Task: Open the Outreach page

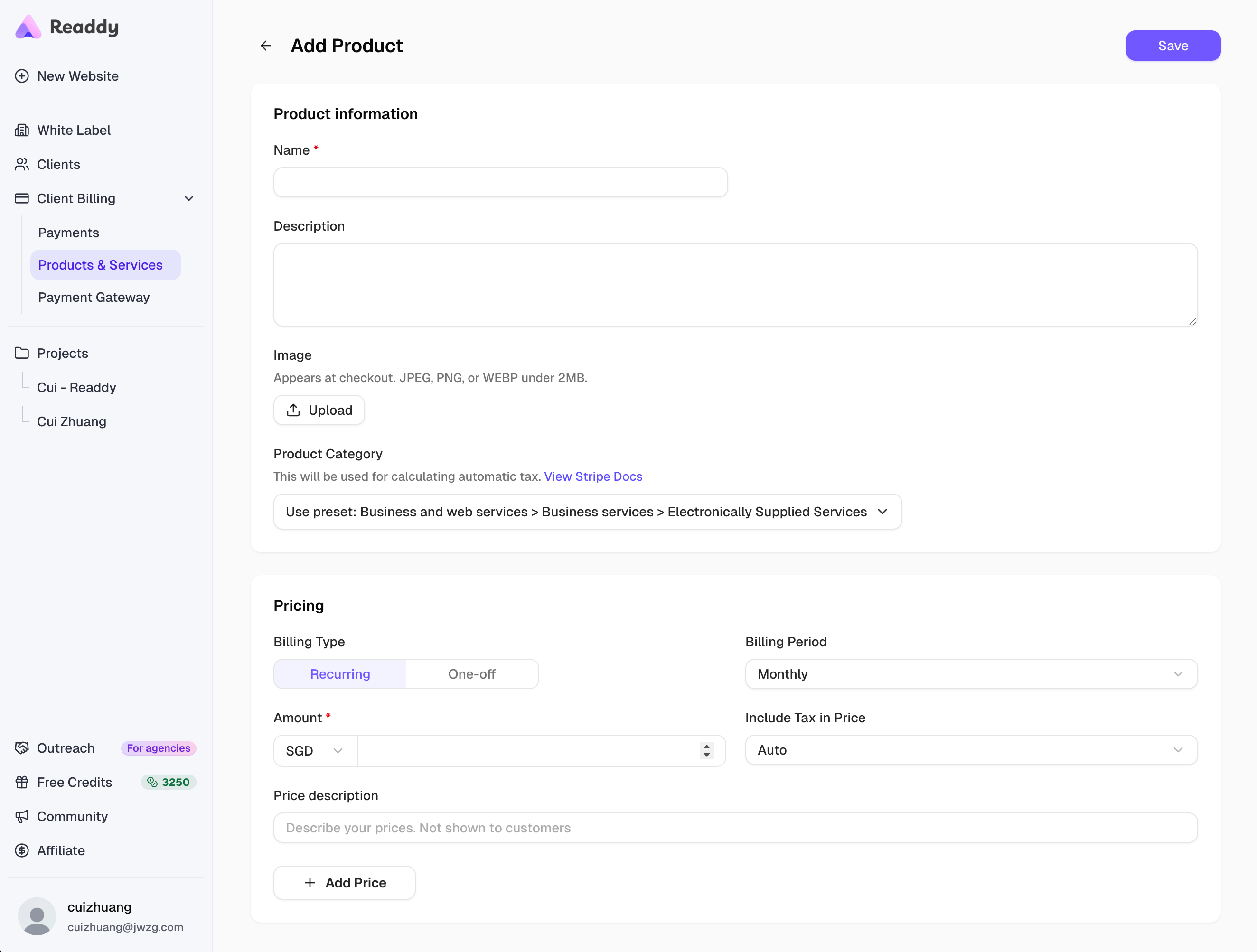Action: [x=66, y=747]
